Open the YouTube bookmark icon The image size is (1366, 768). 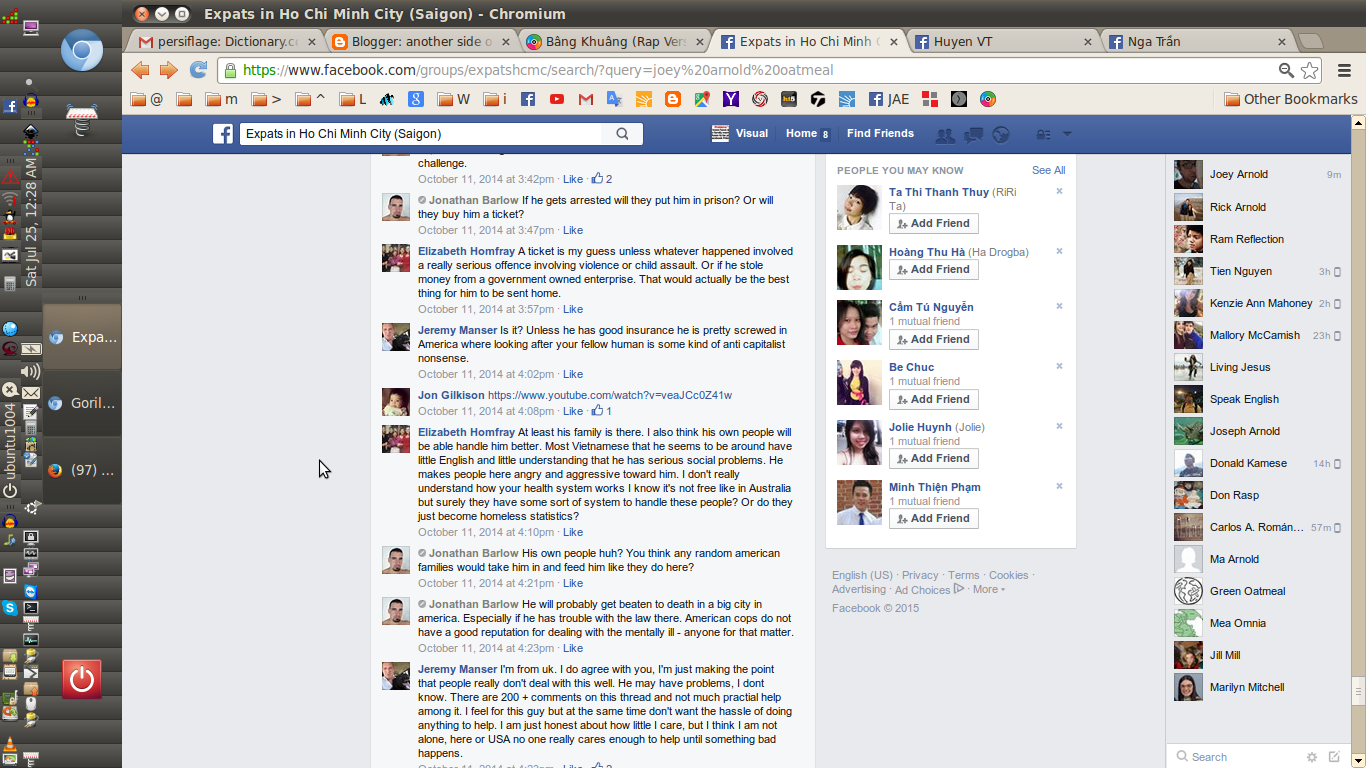tap(557, 99)
